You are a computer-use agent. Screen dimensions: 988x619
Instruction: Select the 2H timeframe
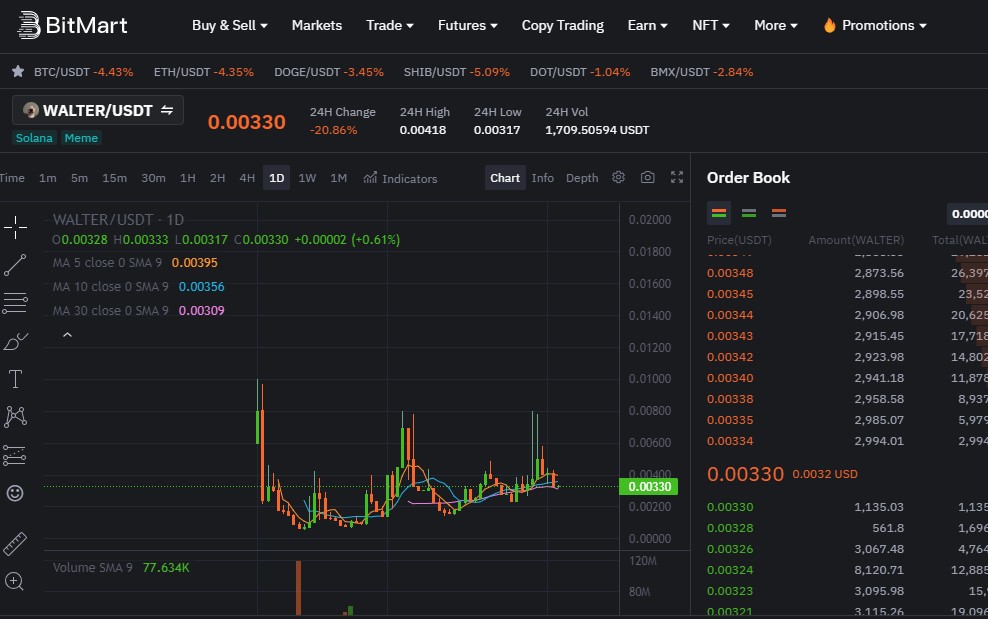217,178
